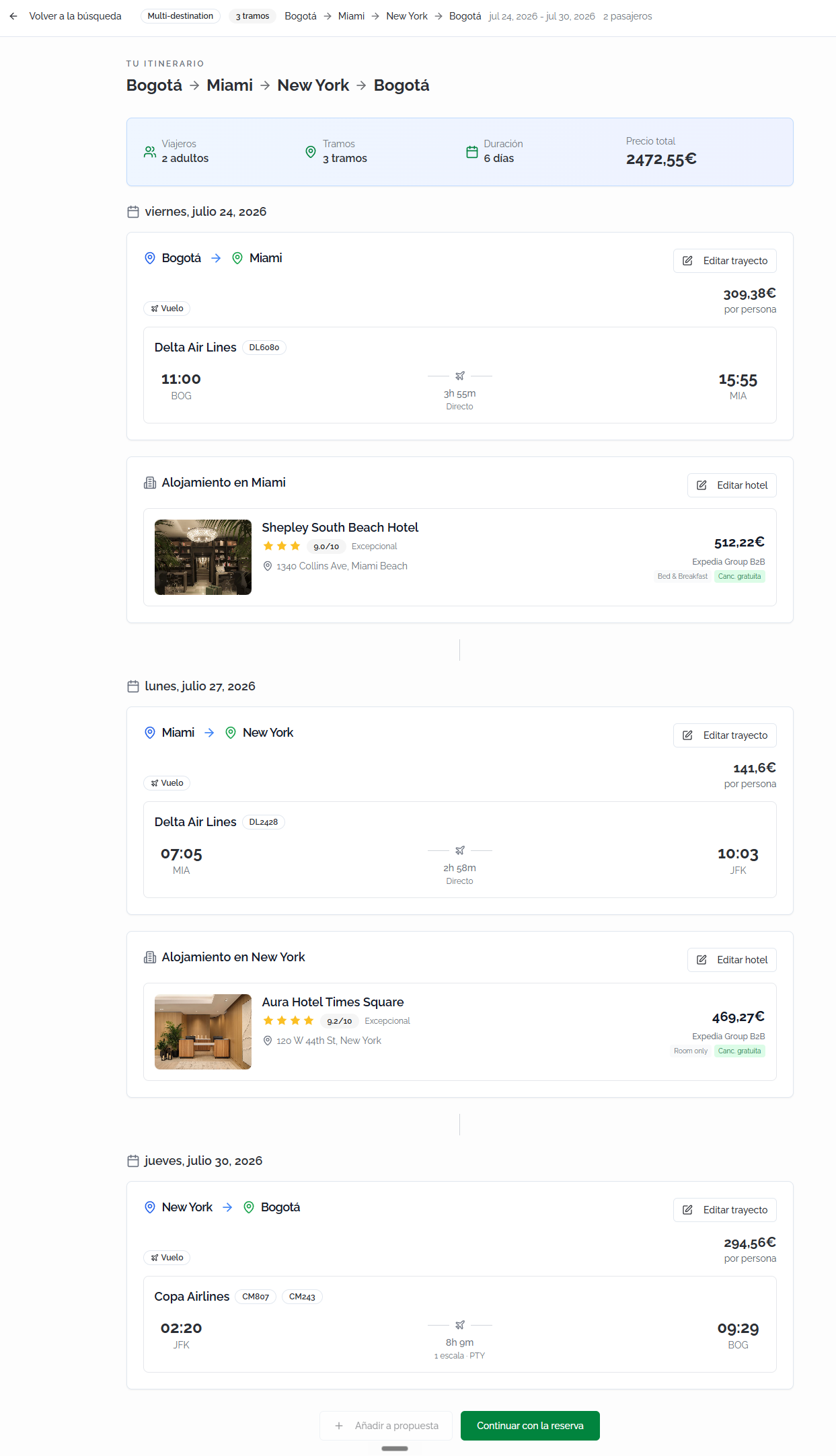Click the back arrow icon beside Volver a la búsqueda
Screen dimensions: 836x1456
pos(13,16)
